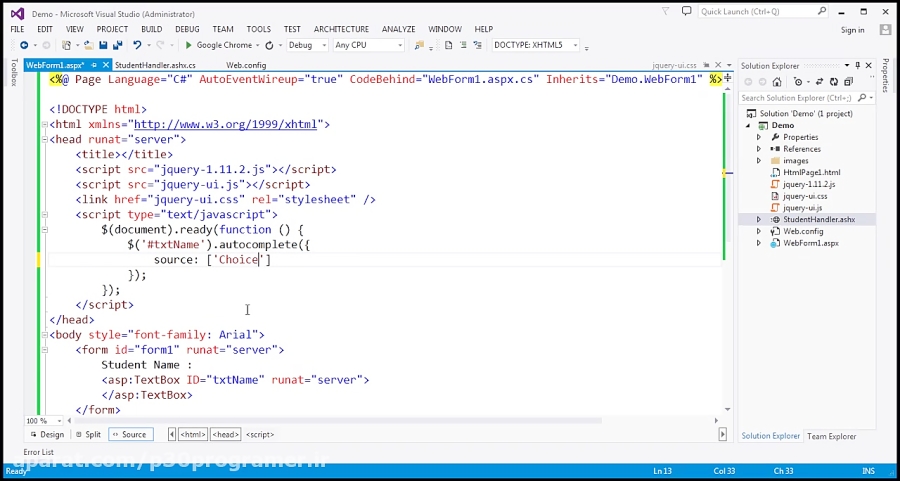900x481 pixels.
Task: Switch to the Web.config tab
Action: point(246,65)
